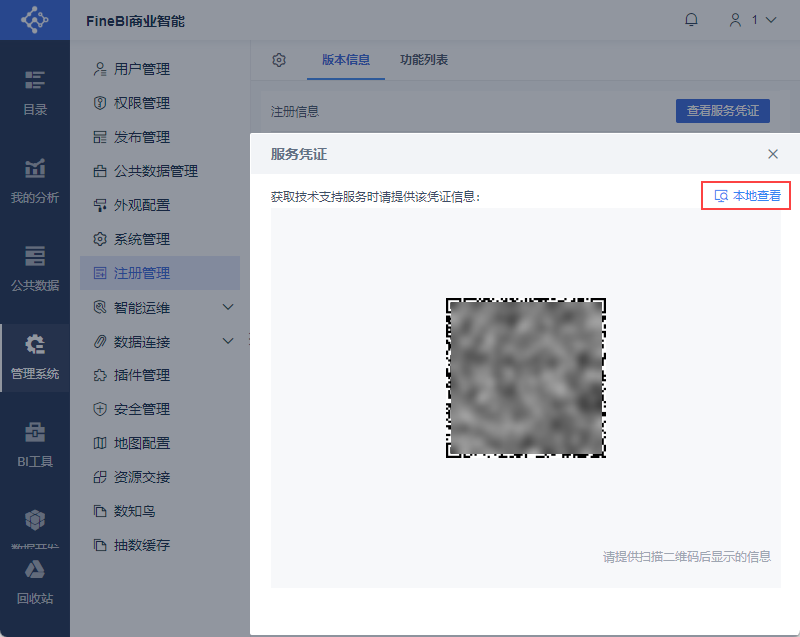Open 目录 in the left sidebar

pos(35,93)
